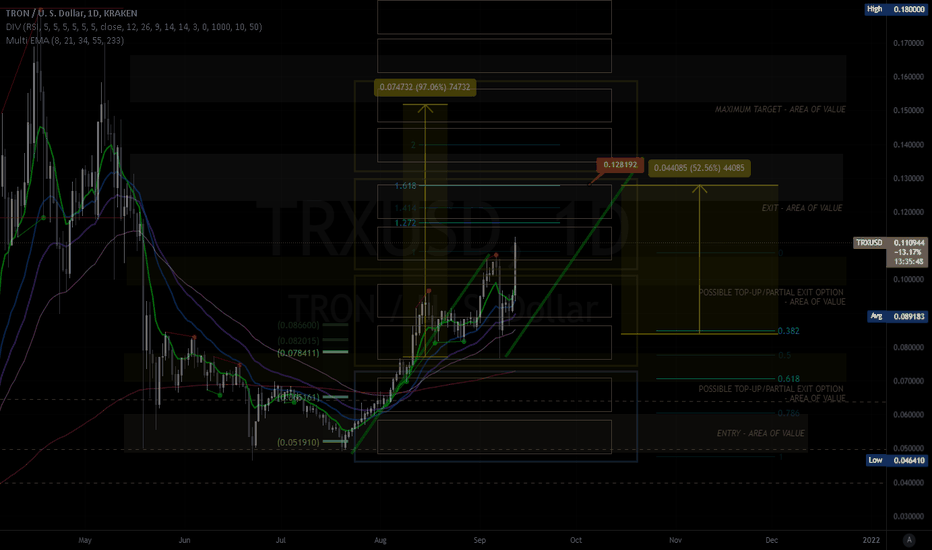This screenshot has height=550, width=932.
Task: Click the red 0.128192 price callout
Action: [x=620, y=165]
